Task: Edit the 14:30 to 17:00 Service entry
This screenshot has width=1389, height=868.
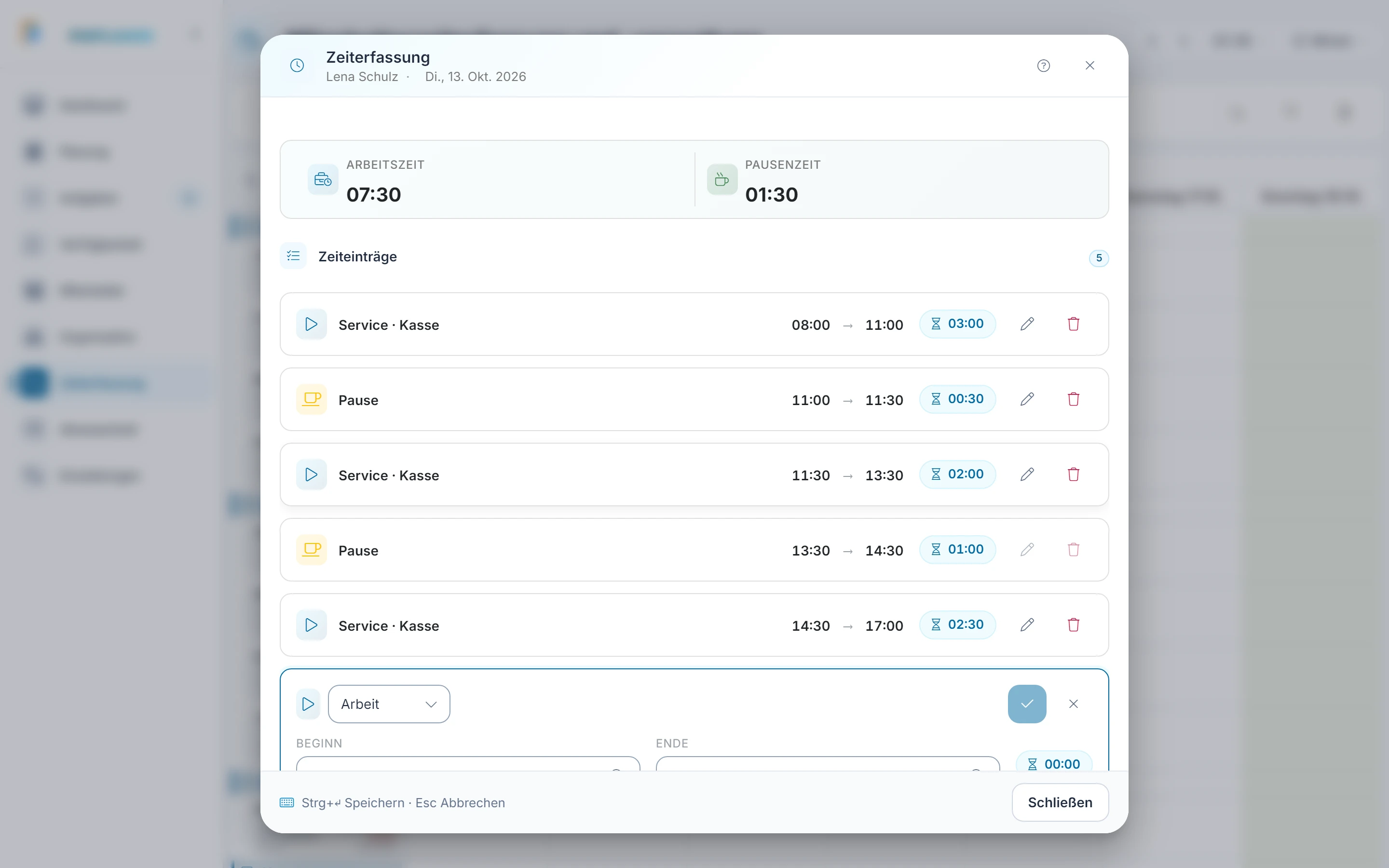Action: 1027,624
